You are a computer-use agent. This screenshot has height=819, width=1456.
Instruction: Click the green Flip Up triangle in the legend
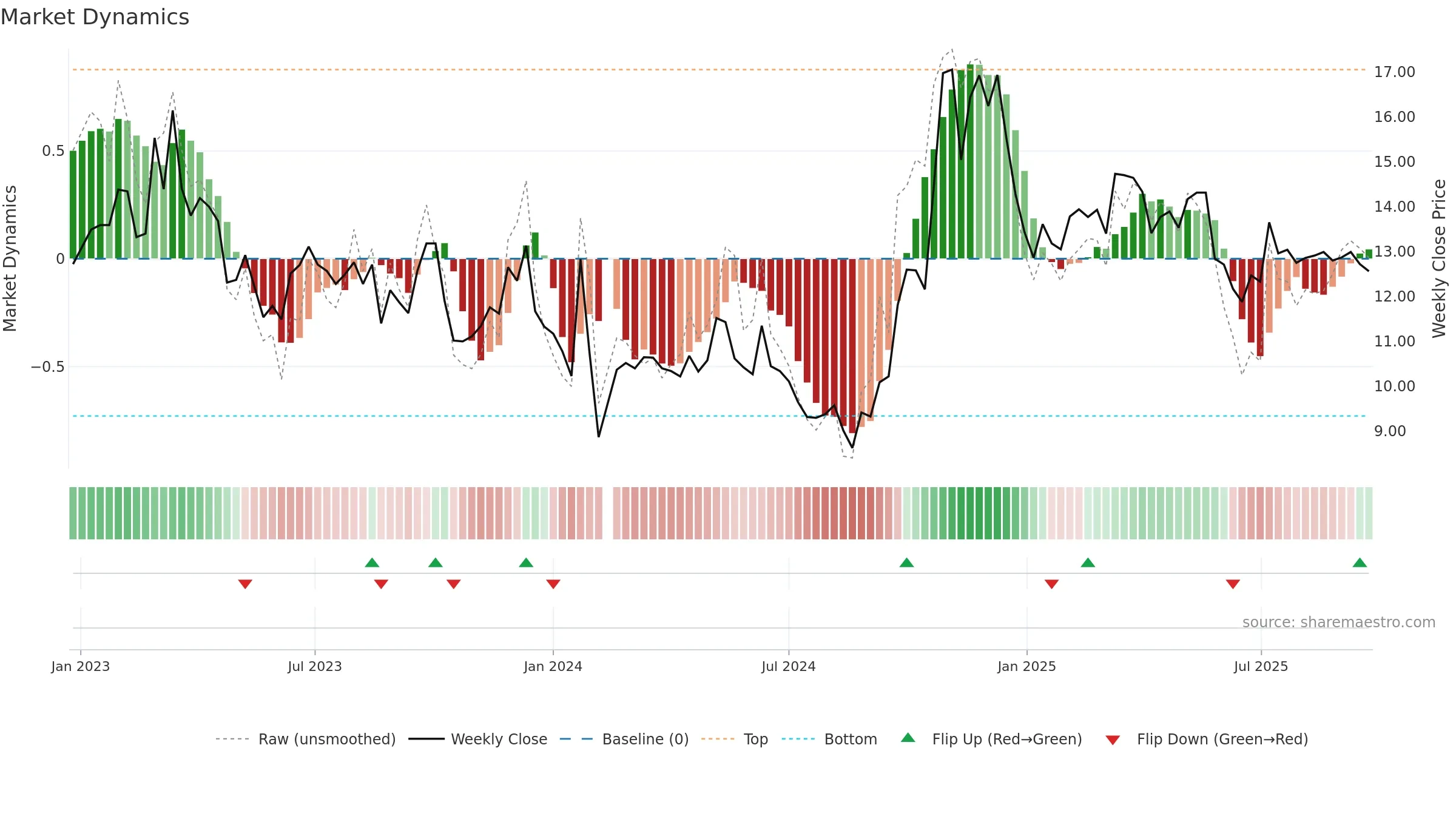[x=908, y=738]
